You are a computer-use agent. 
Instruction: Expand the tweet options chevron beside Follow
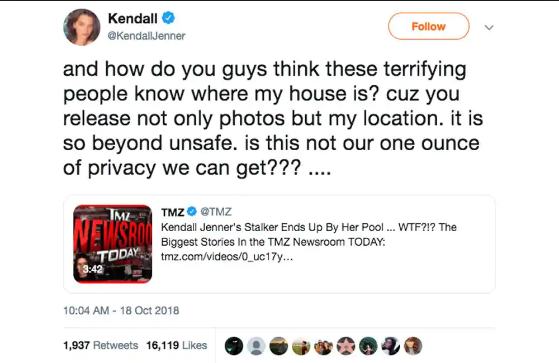click(x=489, y=27)
